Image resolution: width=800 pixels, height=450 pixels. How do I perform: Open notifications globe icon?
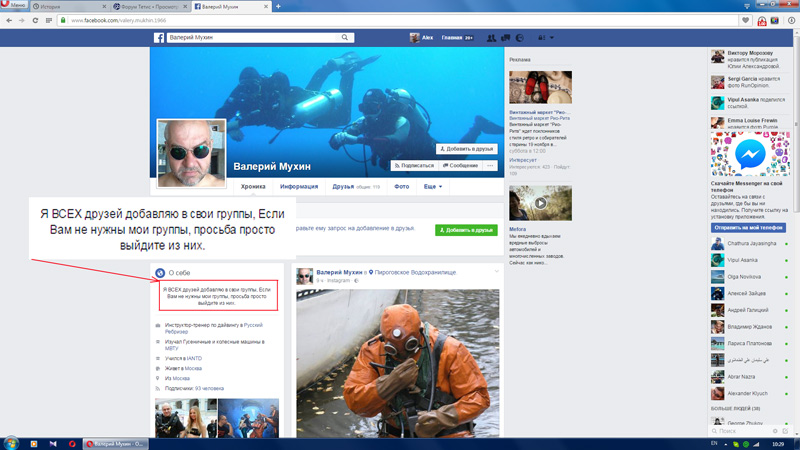point(520,38)
